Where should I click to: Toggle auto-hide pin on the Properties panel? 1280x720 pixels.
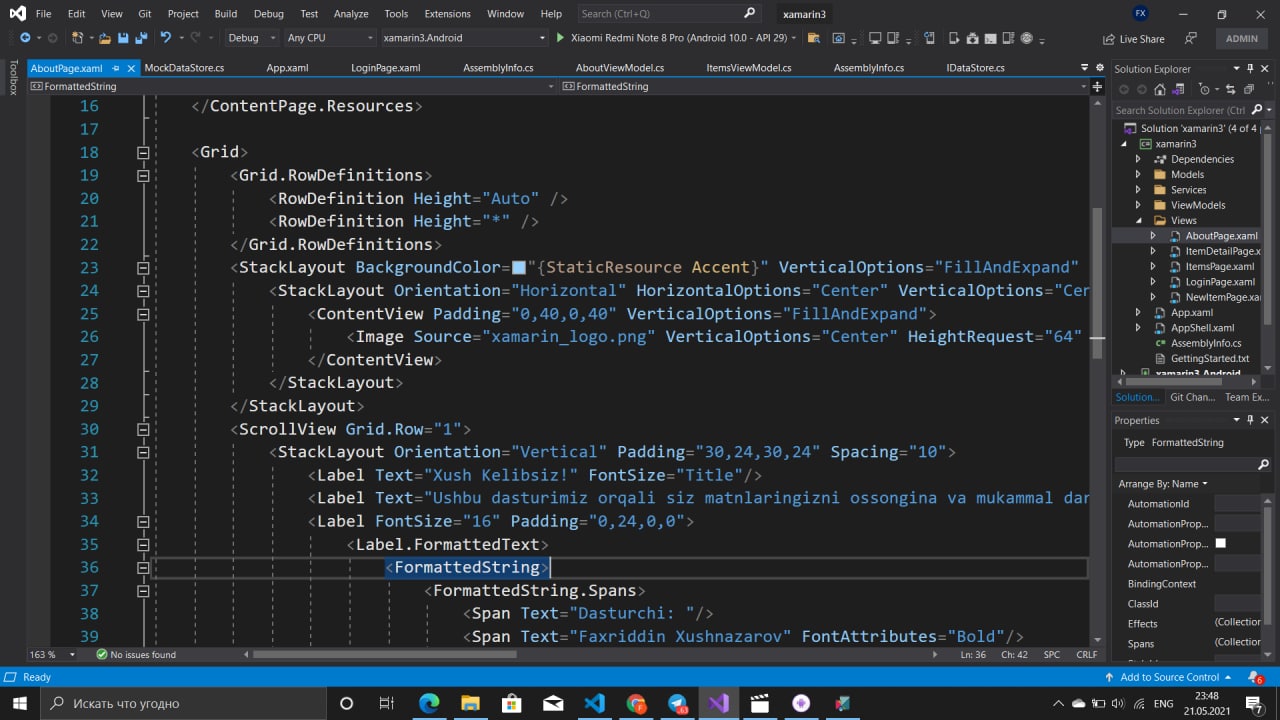(1249, 420)
